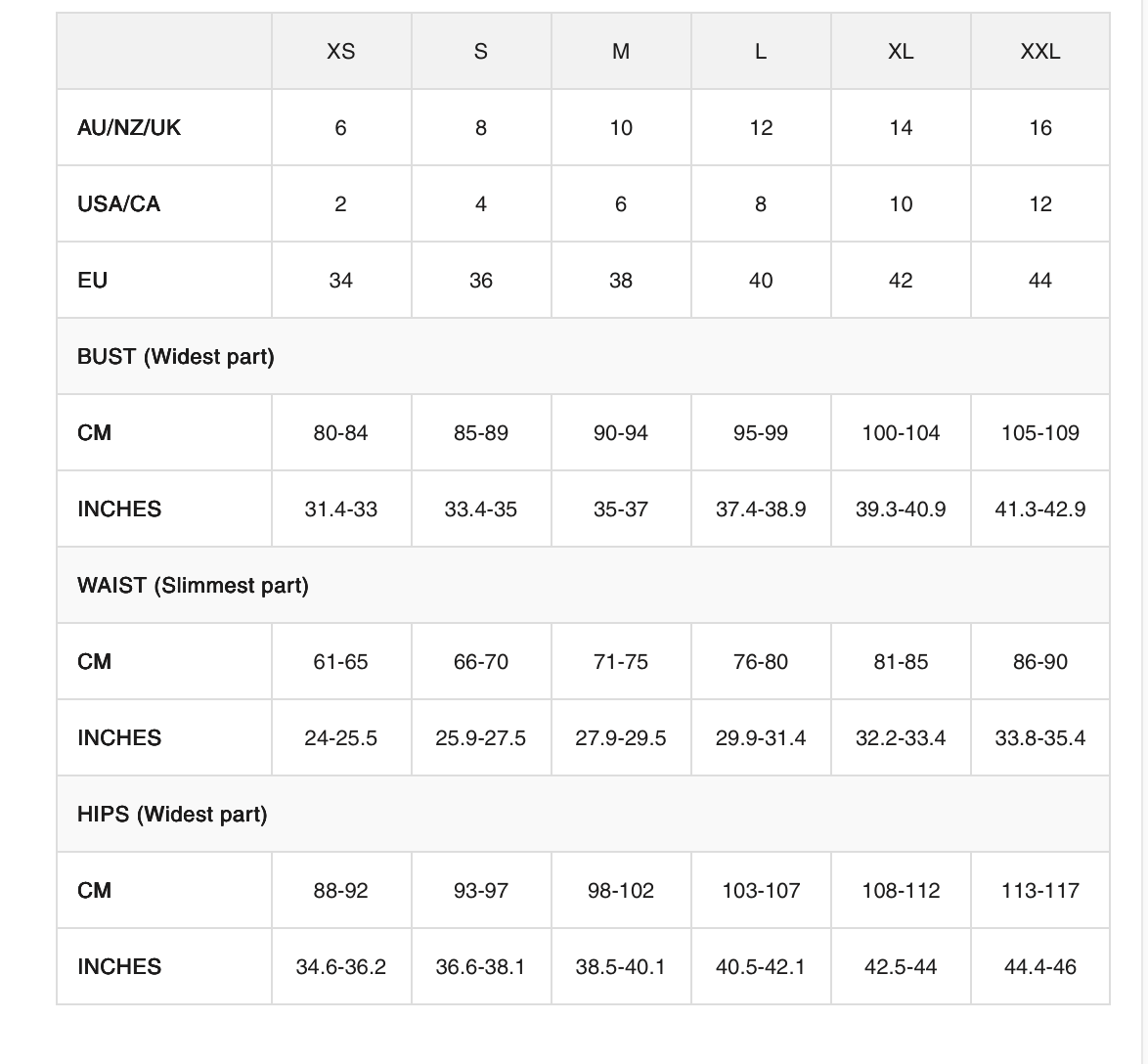1148x1064 pixels.
Task: Click waist inches value 33.8-35.4
Action: [1039, 738]
